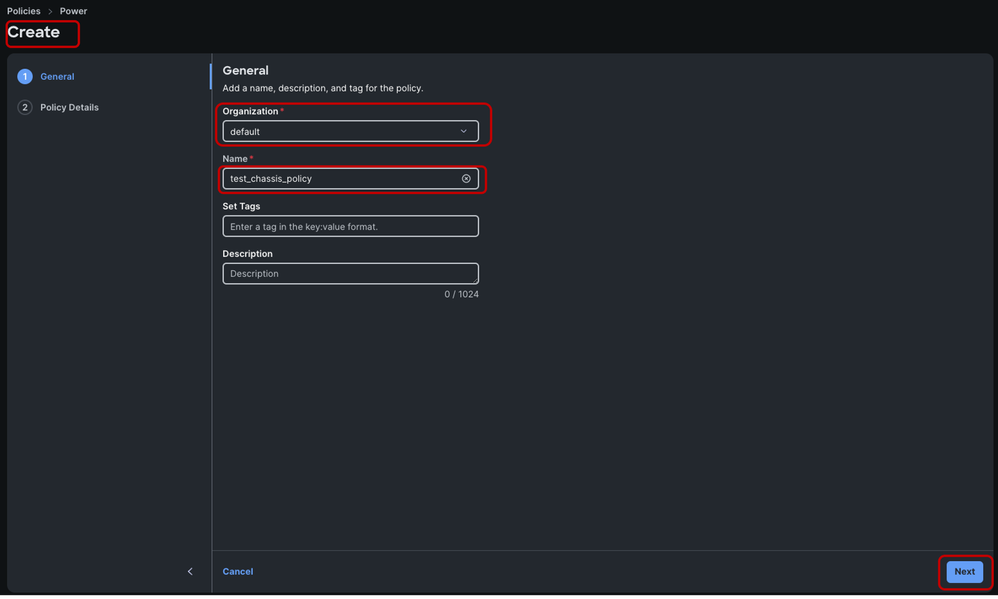Cancel the policy creation

click(x=237, y=572)
